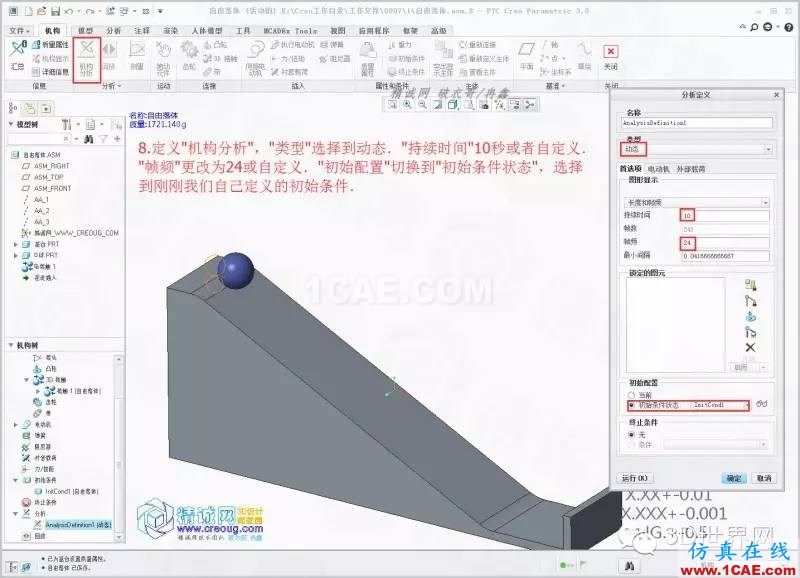Screen dimensions: 800x578
Task: Click the analysis 名称 name input field
Action: click(696, 123)
